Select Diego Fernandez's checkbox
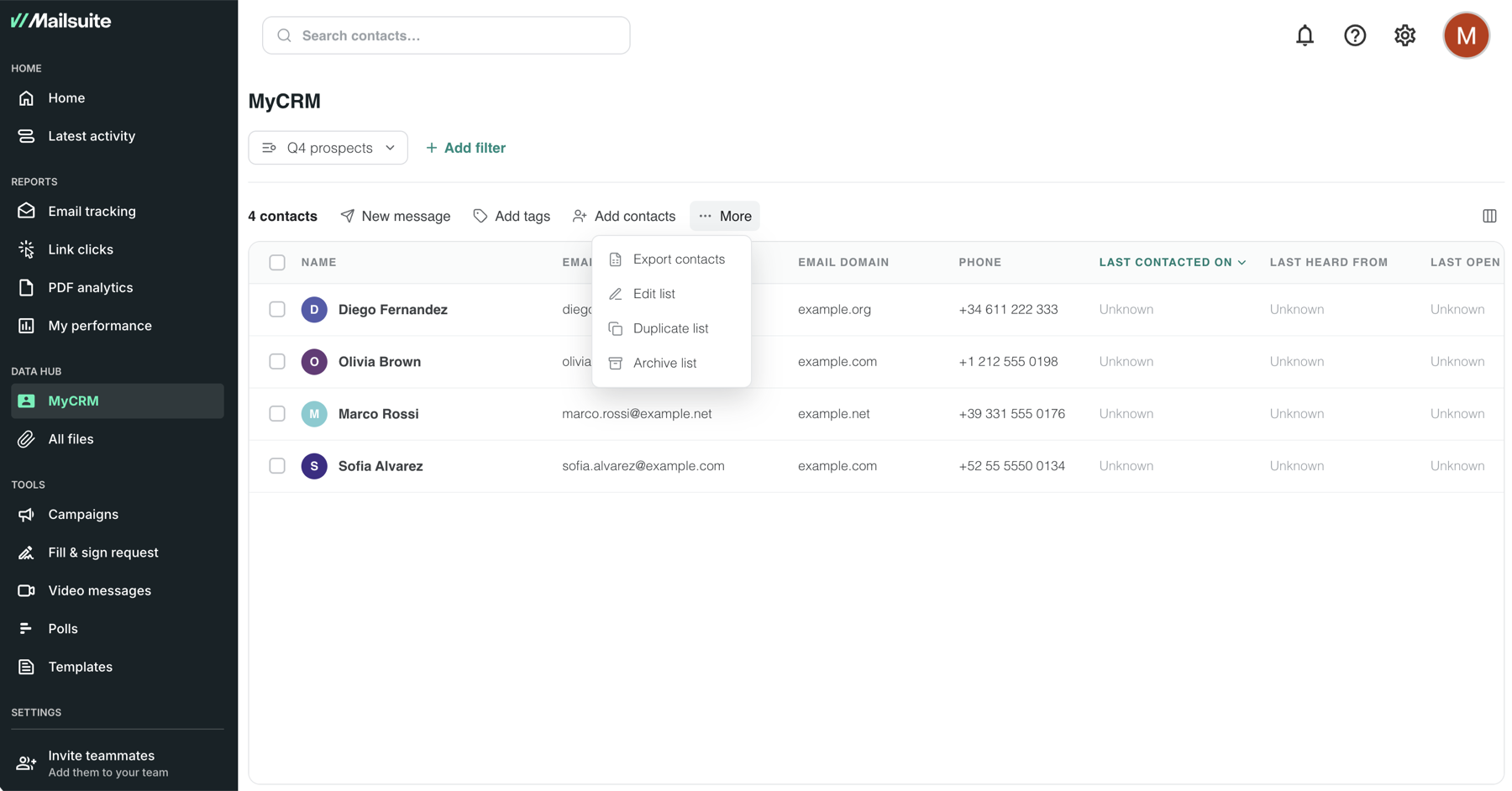Image resolution: width=1512 pixels, height=791 pixels. (277, 310)
